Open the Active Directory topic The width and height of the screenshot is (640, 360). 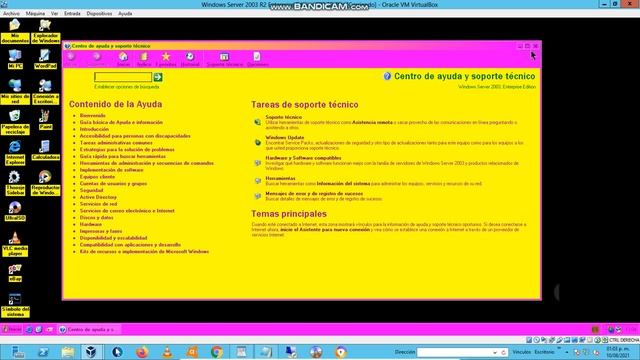[98, 197]
